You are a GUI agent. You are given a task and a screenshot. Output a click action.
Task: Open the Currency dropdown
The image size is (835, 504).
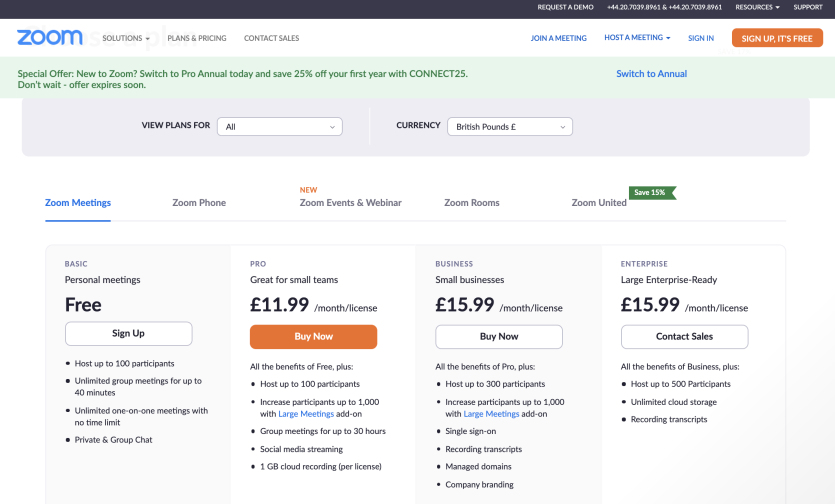coord(510,127)
